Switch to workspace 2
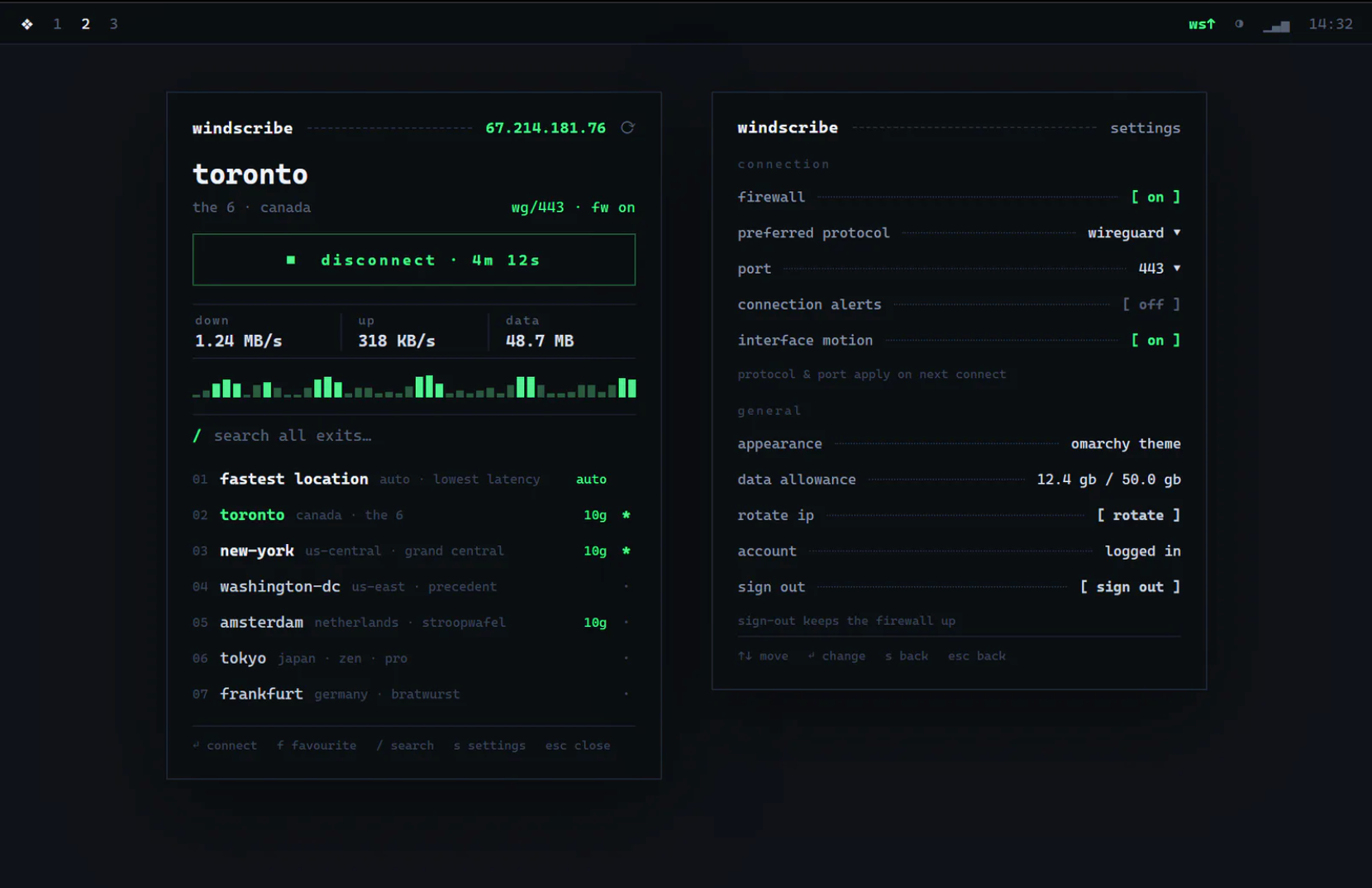Viewport: 1372px width, 888px height. (85, 24)
